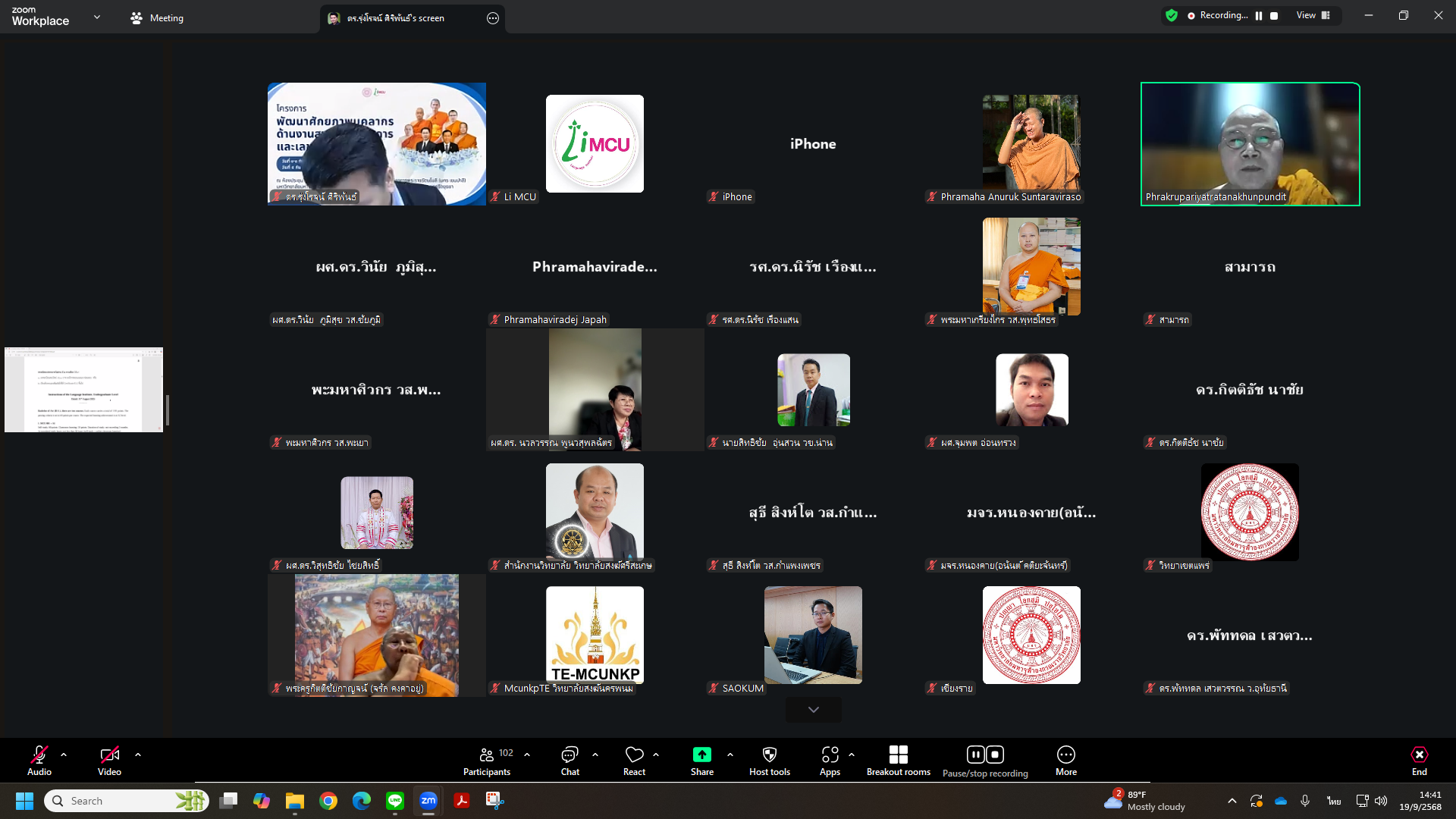
Task: Switch to the Meeting tab
Action: 157,18
